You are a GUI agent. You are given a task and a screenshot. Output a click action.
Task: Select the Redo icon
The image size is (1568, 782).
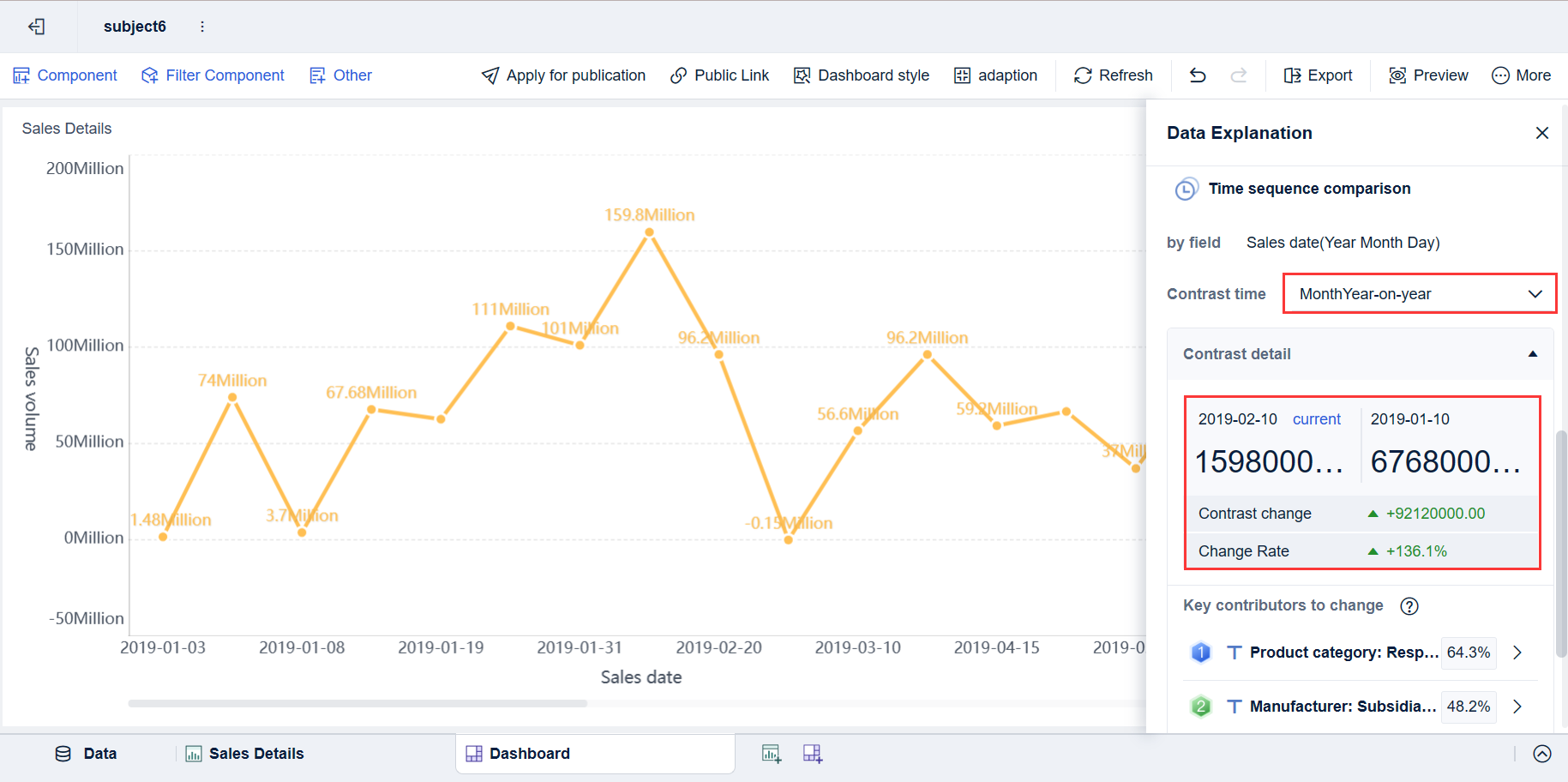point(1239,75)
